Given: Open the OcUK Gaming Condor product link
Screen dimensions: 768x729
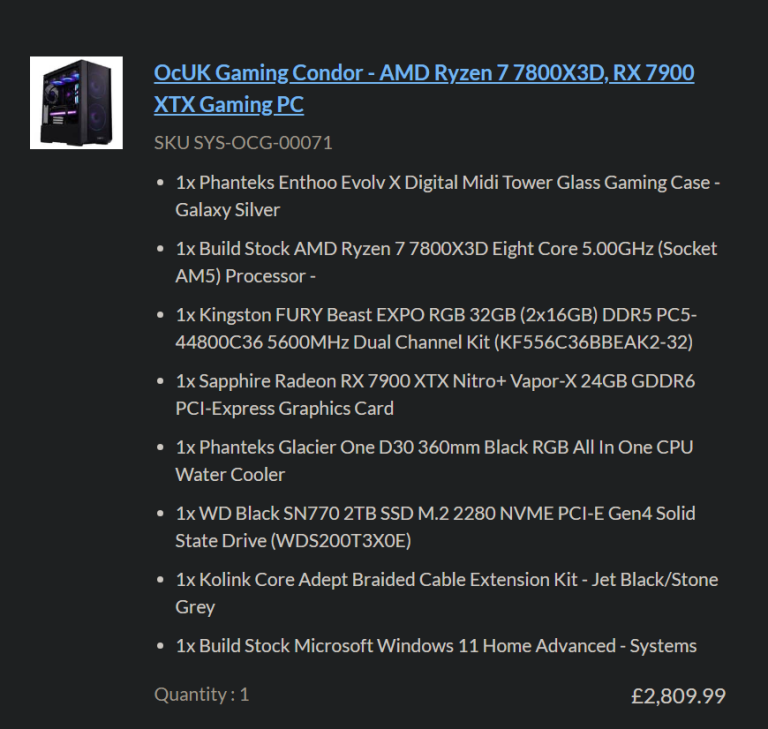Looking at the screenshot, I should [x=424, y=88].
